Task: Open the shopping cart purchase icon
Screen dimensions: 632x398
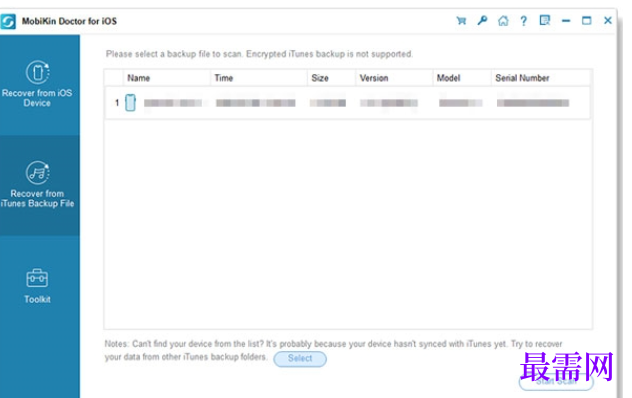Action: (x=461, y=21)
